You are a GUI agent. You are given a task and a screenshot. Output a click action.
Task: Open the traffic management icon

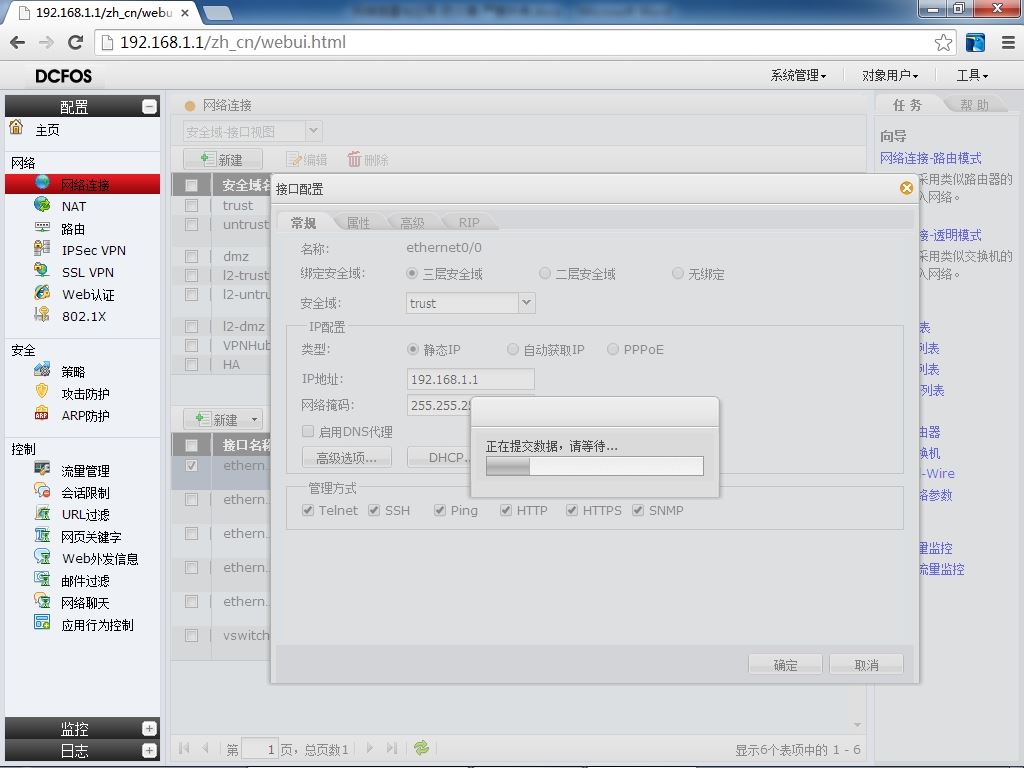point(42,469)
